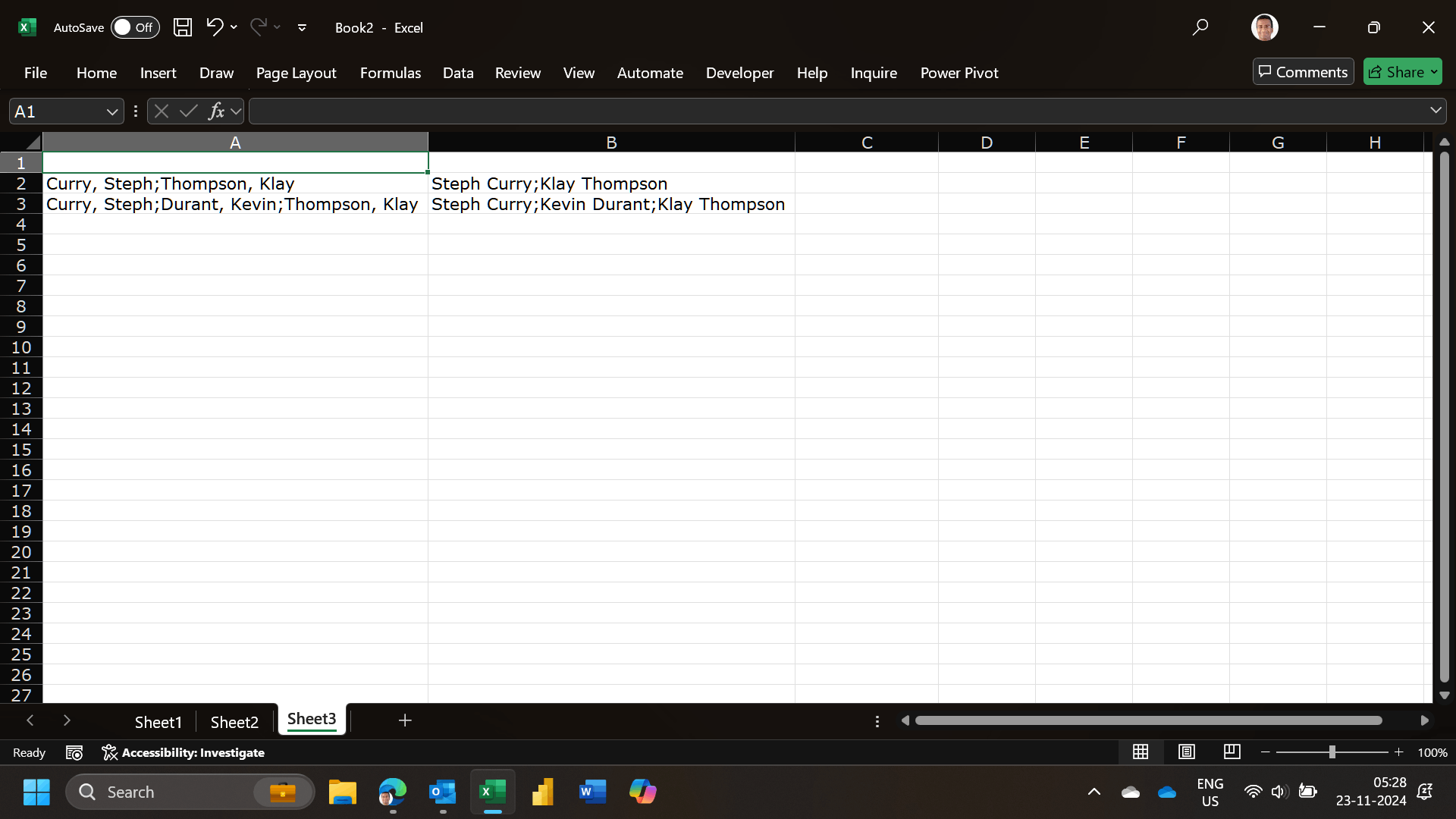Open the Formulas ribbon tab

click(390, 73)
